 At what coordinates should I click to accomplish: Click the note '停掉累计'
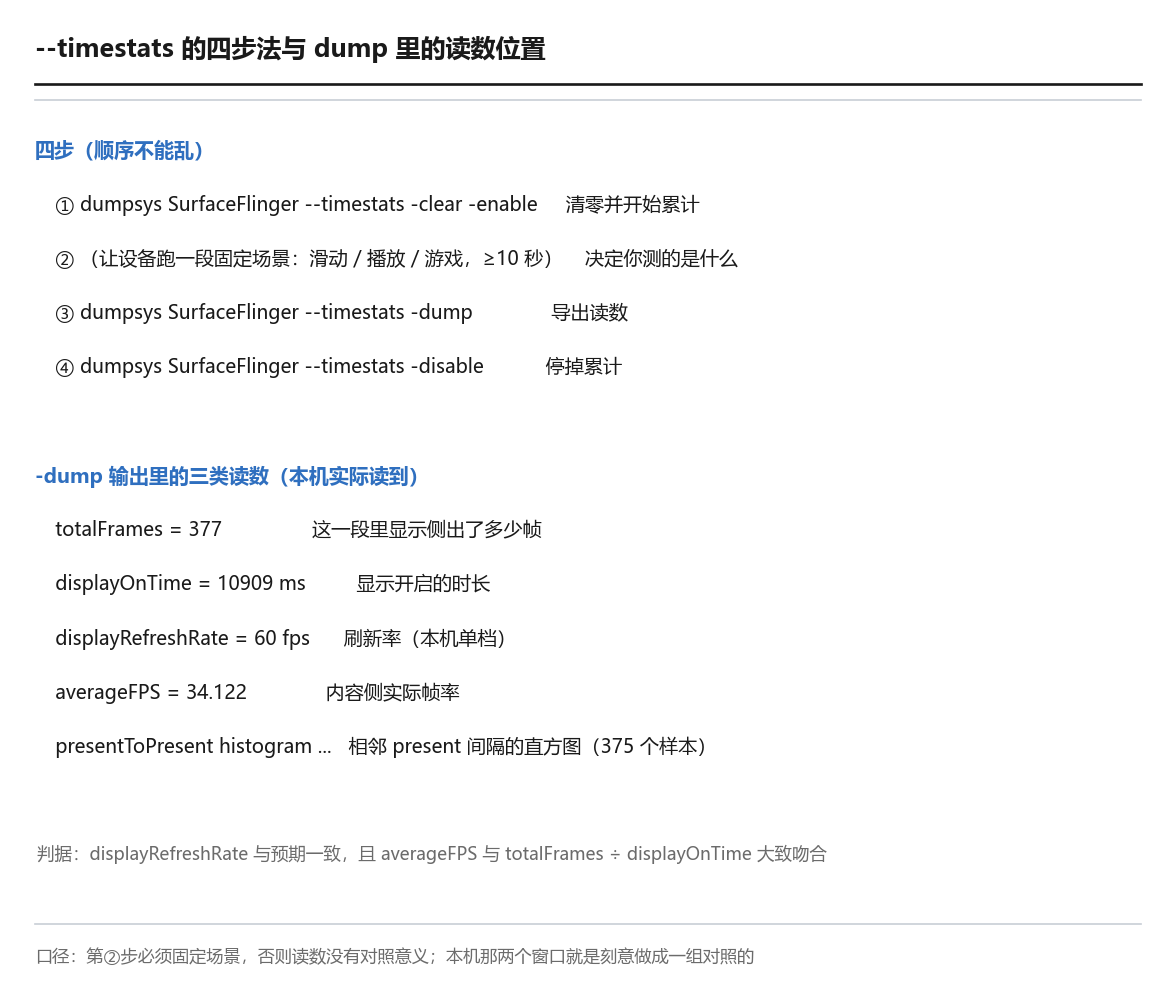[584, 366]
